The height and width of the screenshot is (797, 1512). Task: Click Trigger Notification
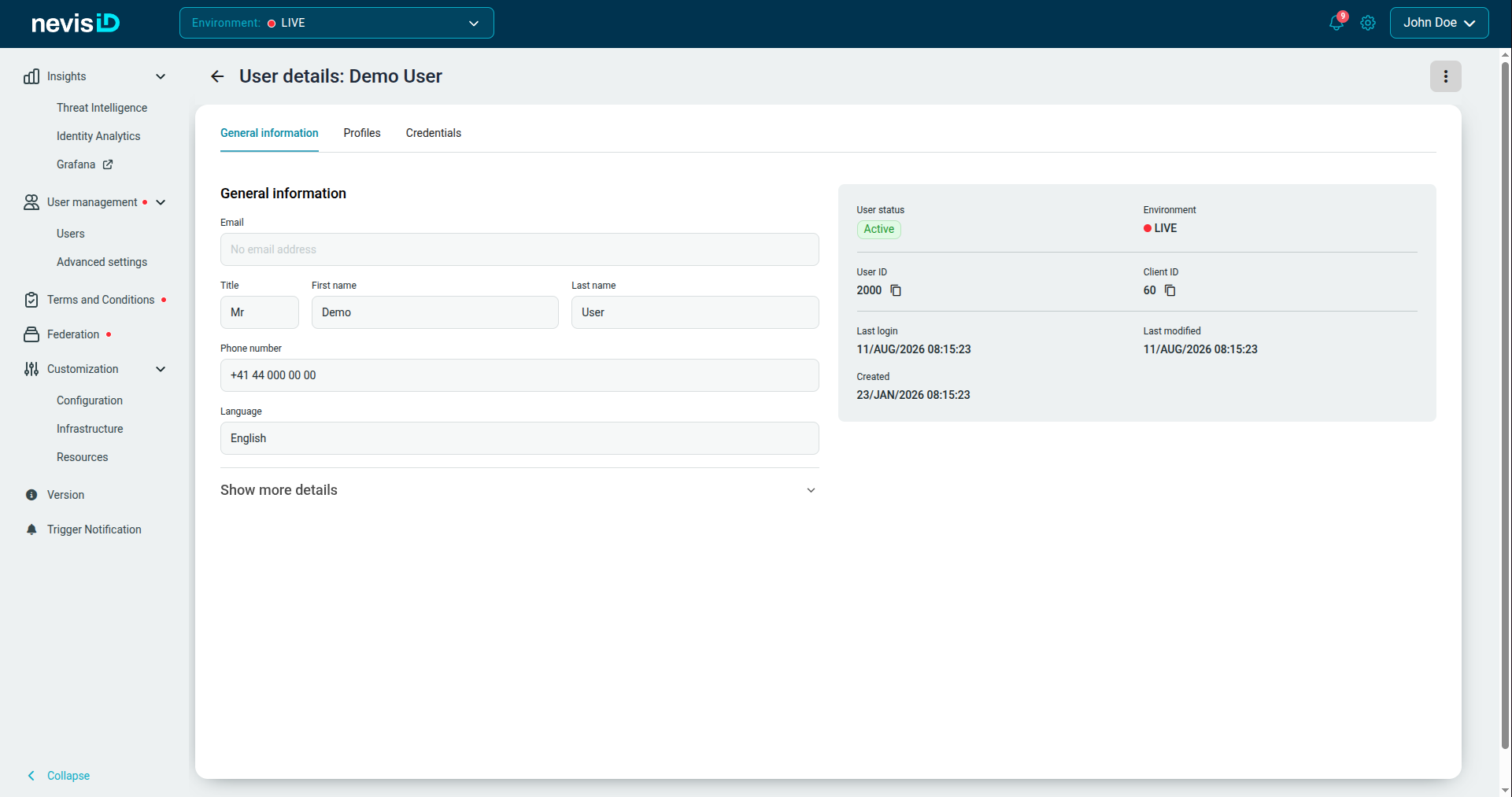point(94,529)
